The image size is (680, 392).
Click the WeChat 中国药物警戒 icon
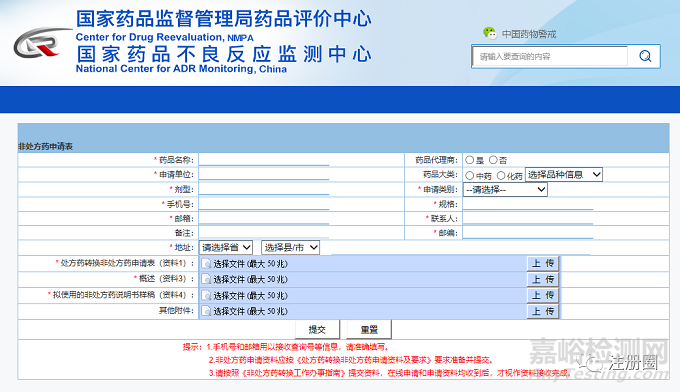[490, 33]
